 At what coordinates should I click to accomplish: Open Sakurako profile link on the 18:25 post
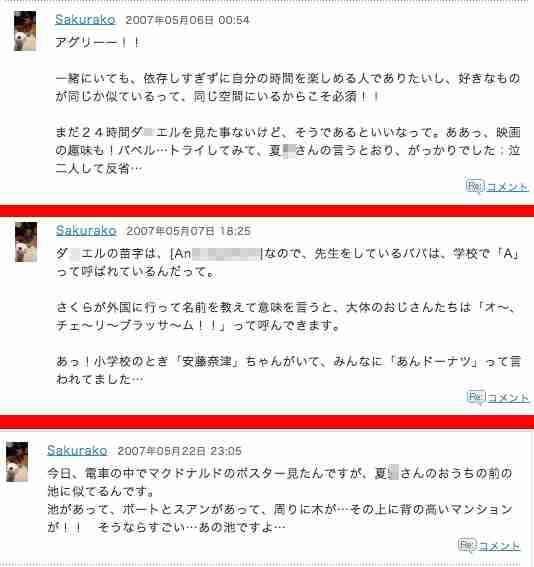click(x=86, y=230)
